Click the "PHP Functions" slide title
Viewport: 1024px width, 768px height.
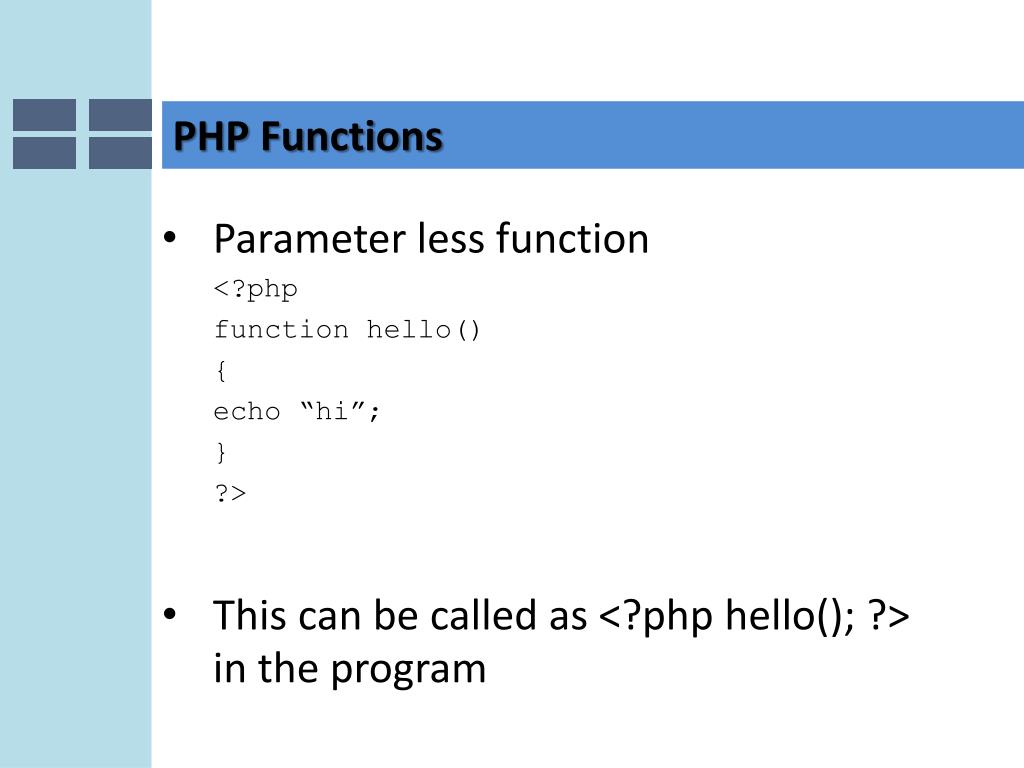(308, 136)
